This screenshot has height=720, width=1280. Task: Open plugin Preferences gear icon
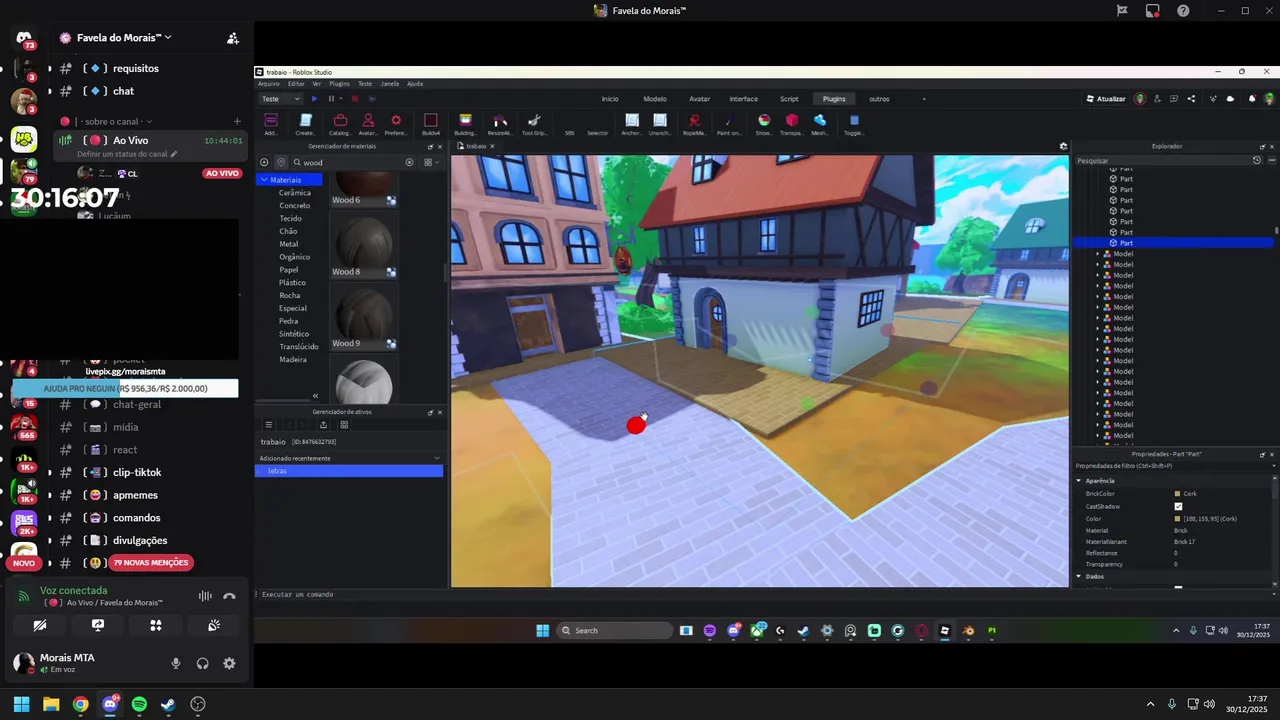coord(396,124)
